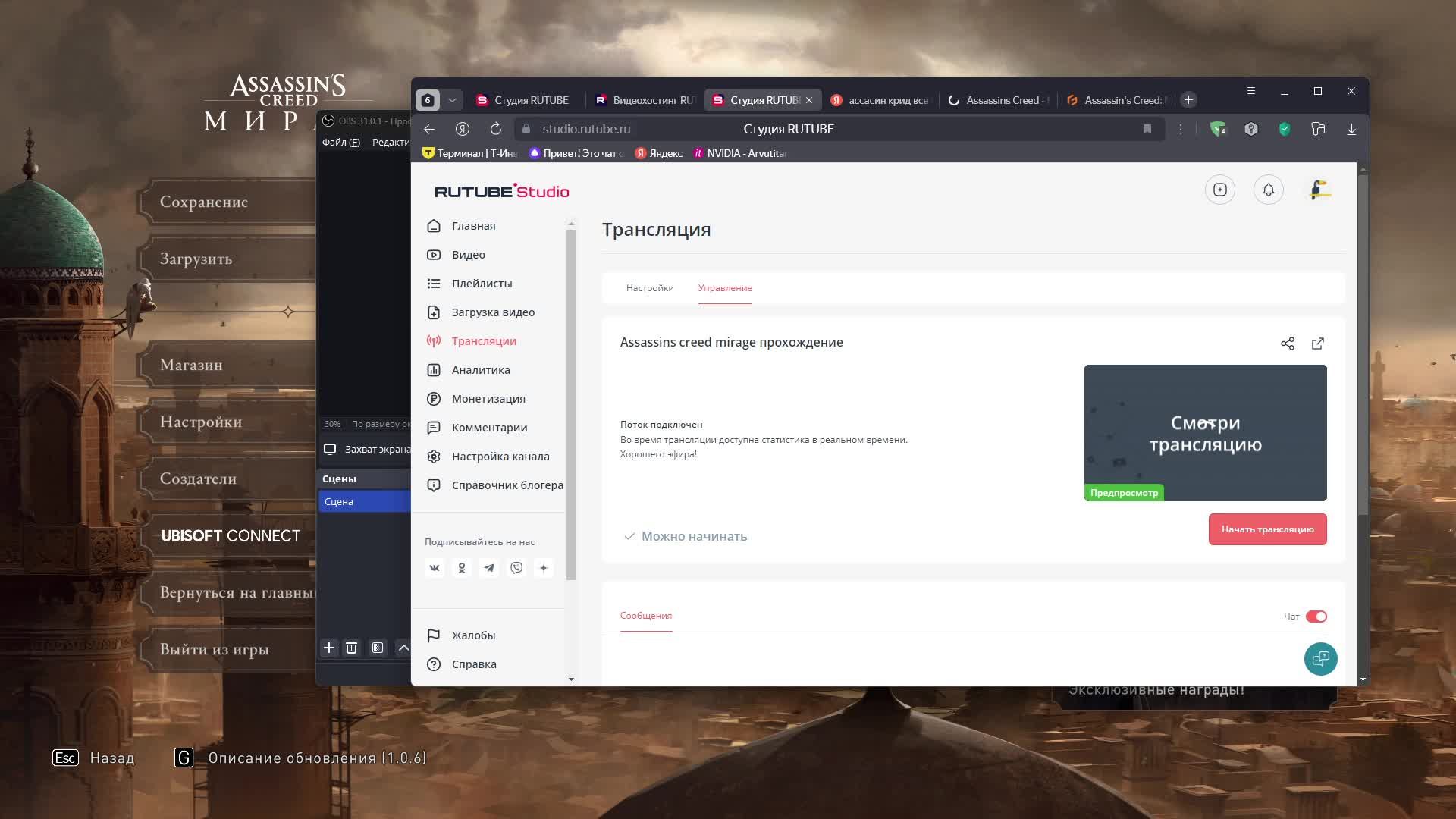
Task: Expand the browser tab groups dropdown arrow
Action: (x=452, y=100)
